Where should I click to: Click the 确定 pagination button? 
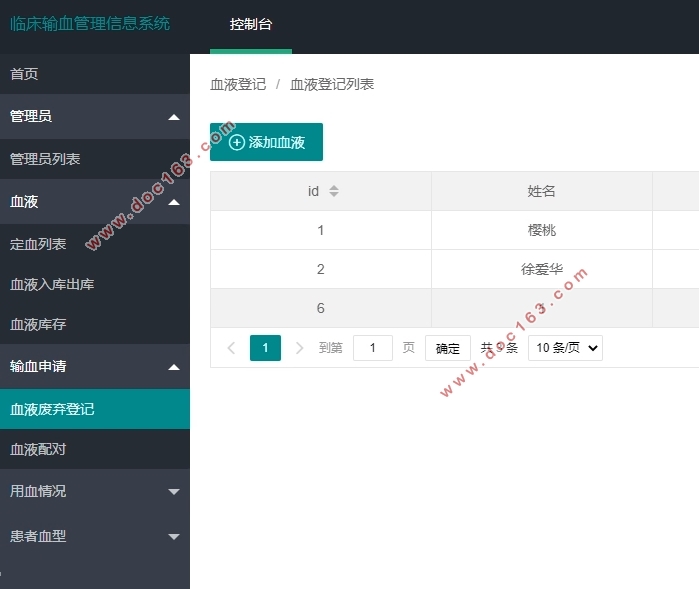(448, 348)
